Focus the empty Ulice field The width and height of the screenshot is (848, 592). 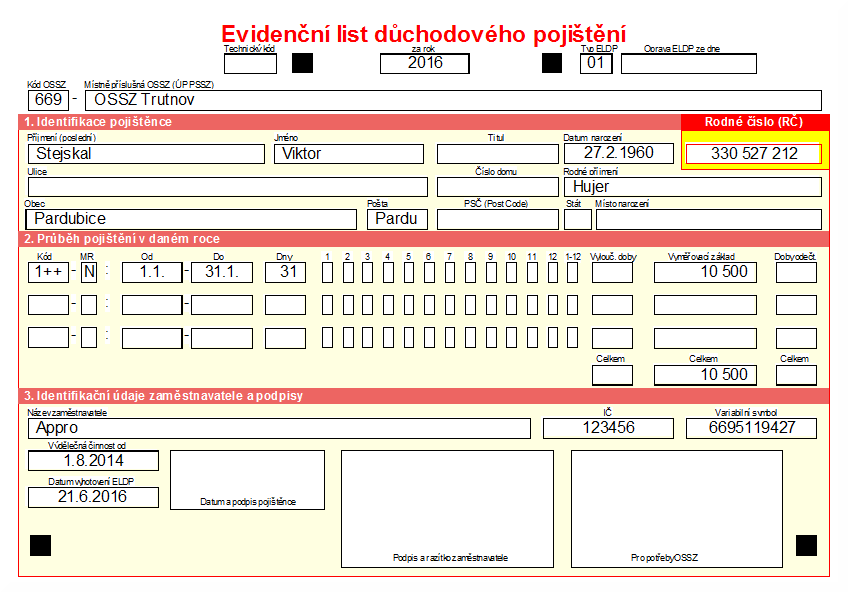[228, 187]
